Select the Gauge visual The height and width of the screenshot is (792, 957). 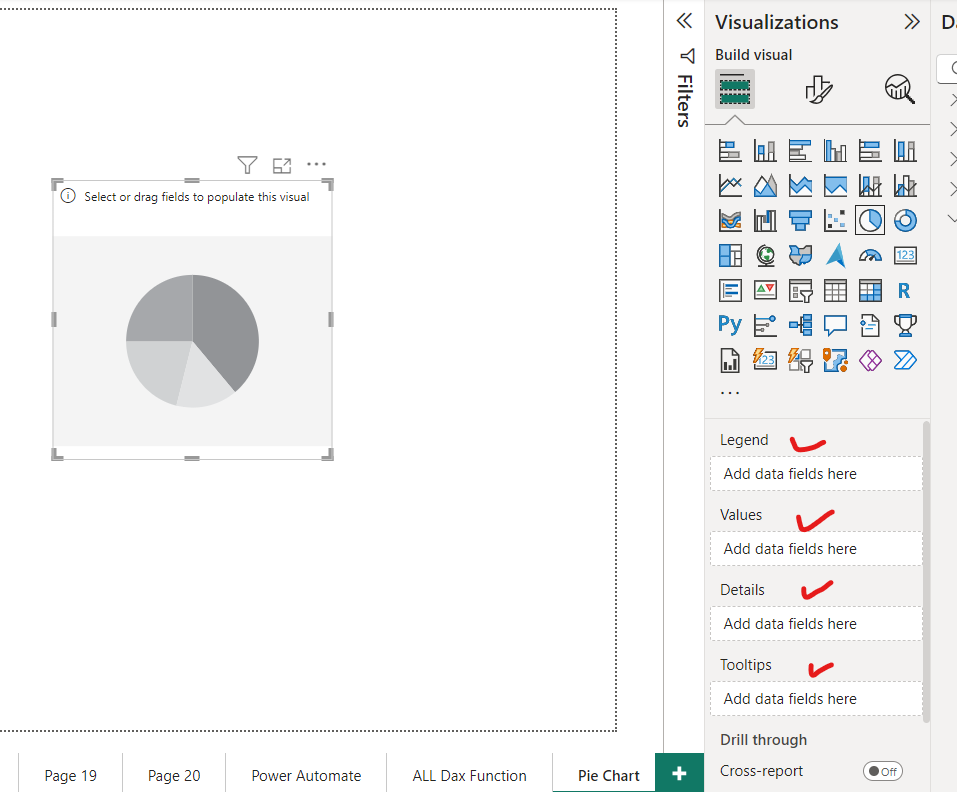coord(870,255)
